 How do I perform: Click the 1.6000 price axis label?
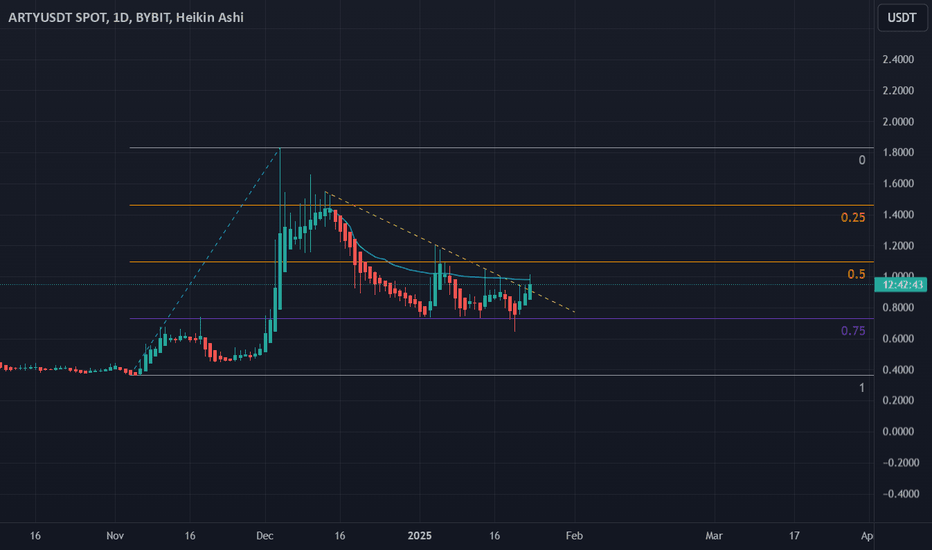[898, 183]
